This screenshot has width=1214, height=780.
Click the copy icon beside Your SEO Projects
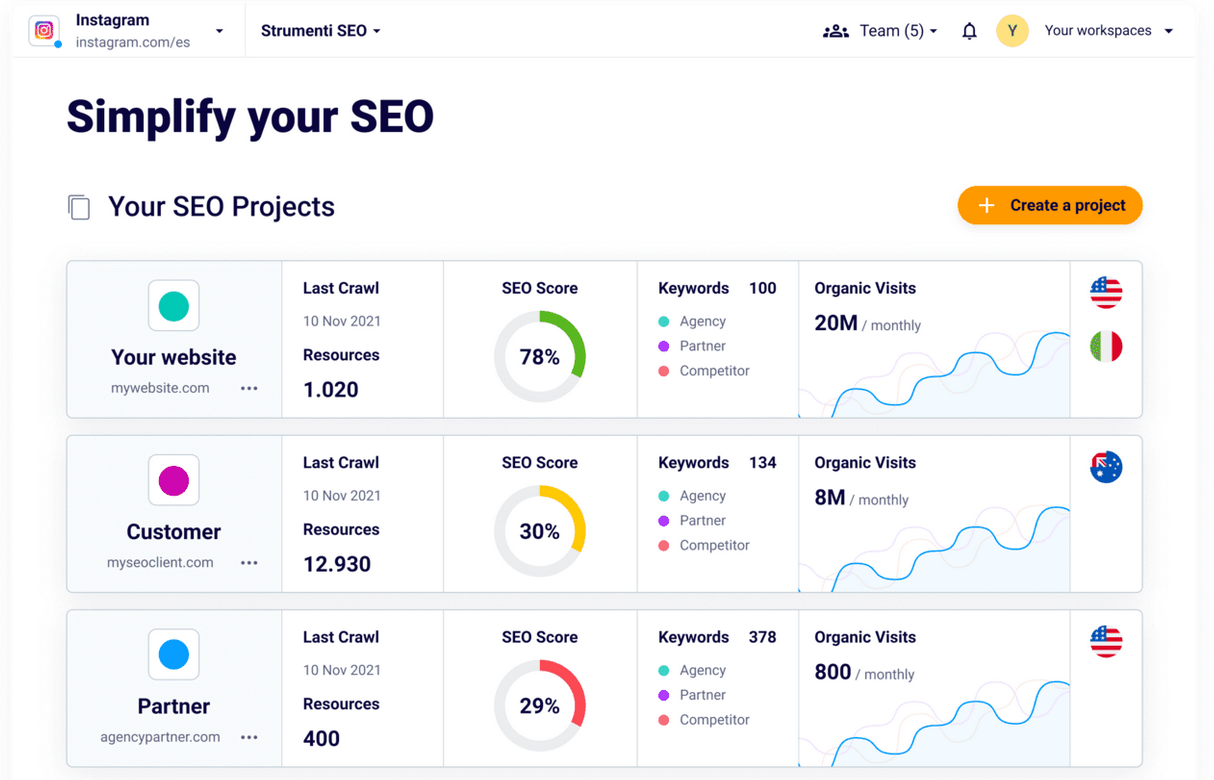79,207
